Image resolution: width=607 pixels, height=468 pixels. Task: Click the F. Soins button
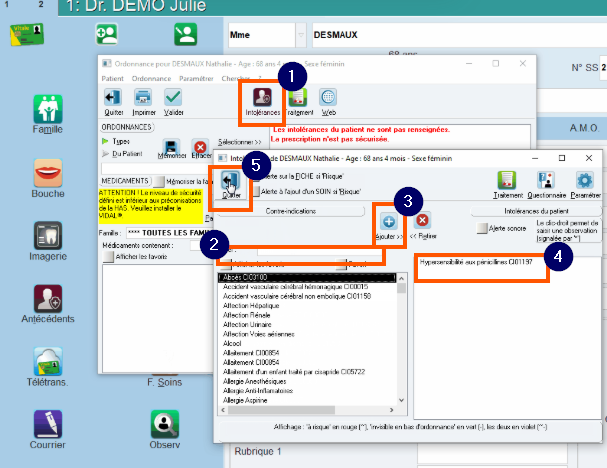[165, 382]
